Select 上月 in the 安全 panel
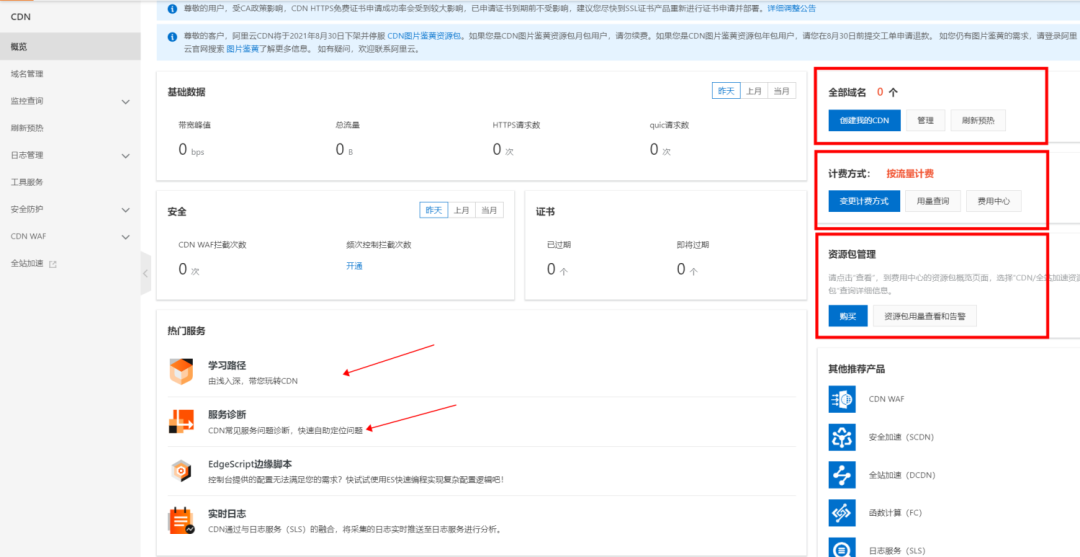 pyautogui.click(x=462, y=210)
